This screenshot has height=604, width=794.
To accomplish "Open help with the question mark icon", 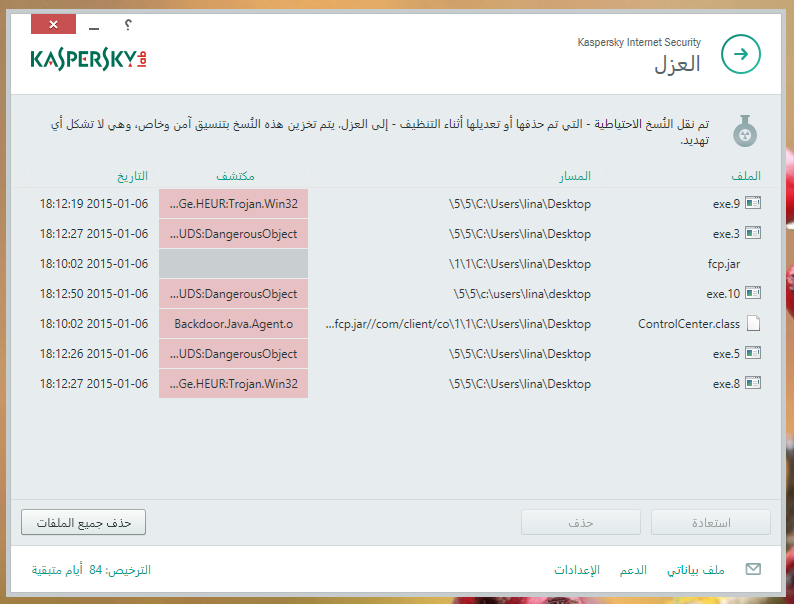I will [128, 24].
